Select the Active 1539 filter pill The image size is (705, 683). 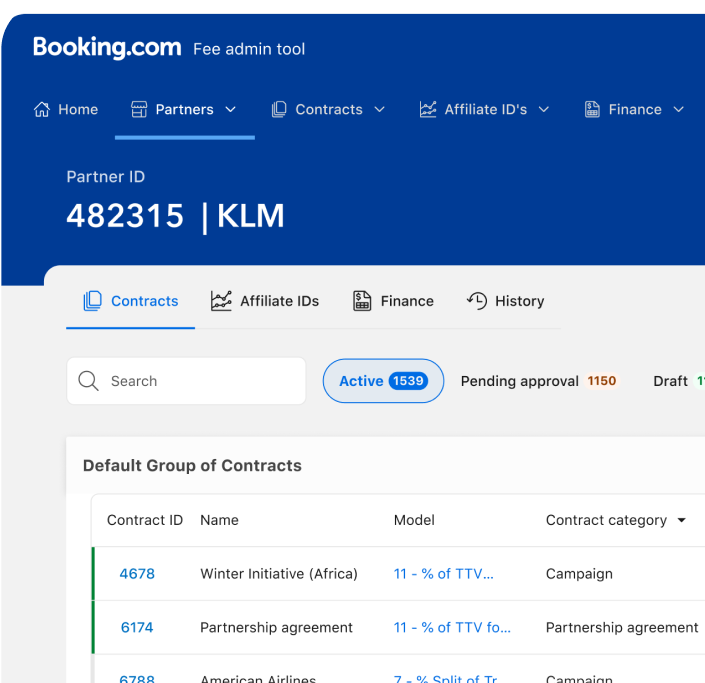point(383,381)
